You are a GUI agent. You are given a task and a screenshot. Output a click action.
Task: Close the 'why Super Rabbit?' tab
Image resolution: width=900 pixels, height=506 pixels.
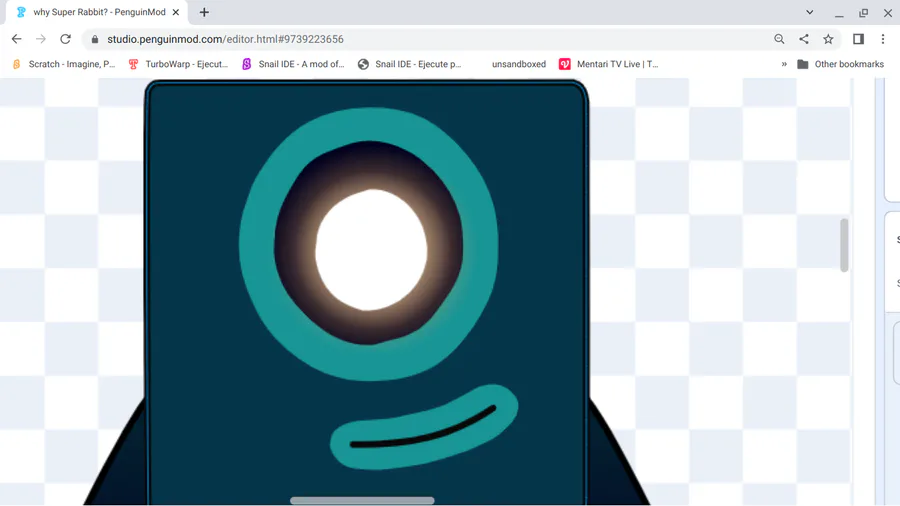coord(176,12)
